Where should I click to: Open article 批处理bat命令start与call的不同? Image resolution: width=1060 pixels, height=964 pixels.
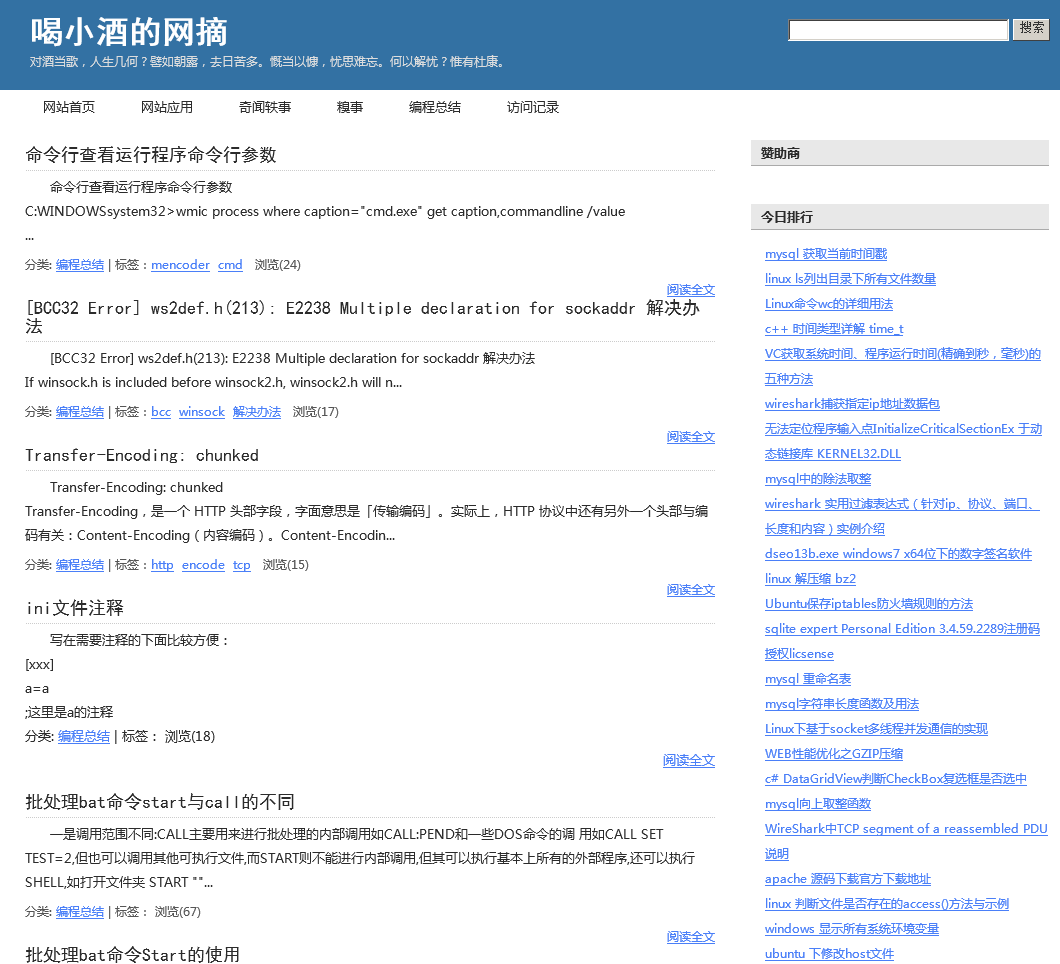pos(160,802)
